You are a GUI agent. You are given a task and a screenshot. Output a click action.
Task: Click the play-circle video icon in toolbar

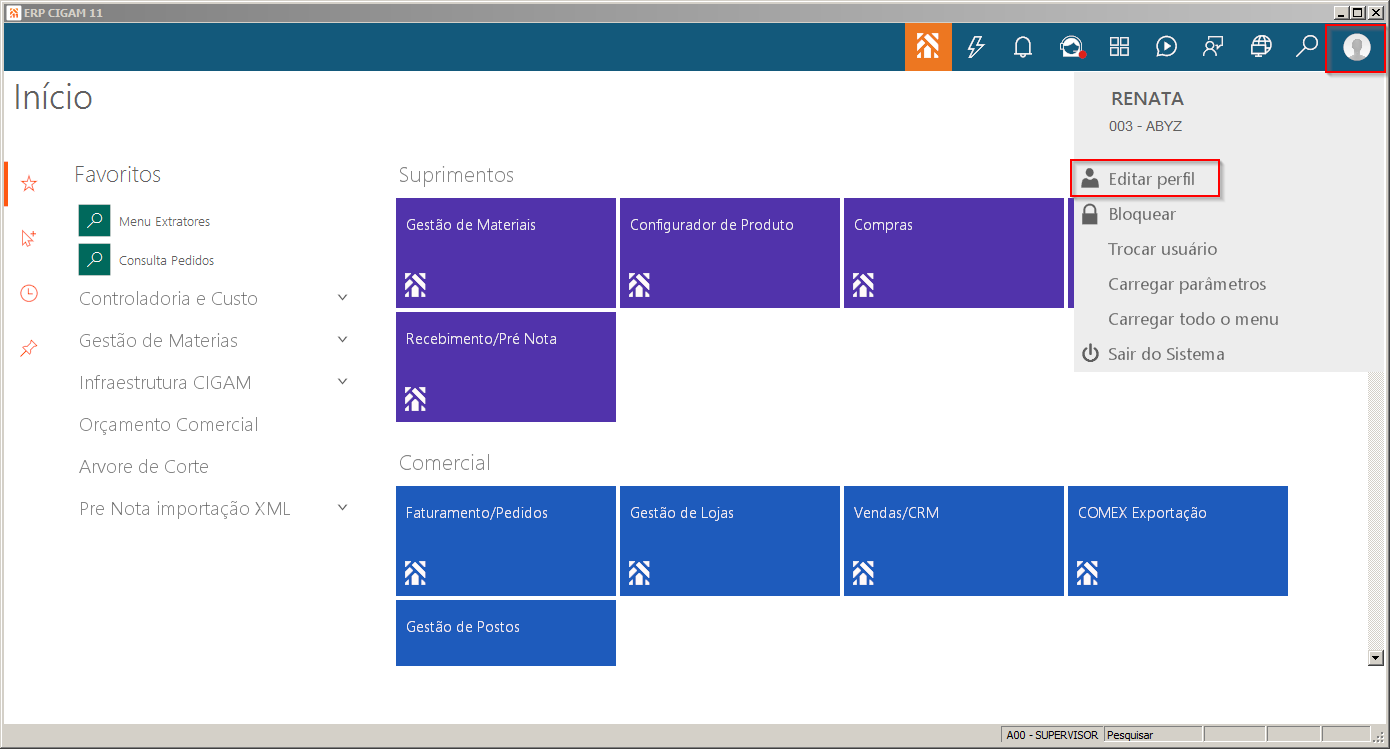pos(1166,47)
